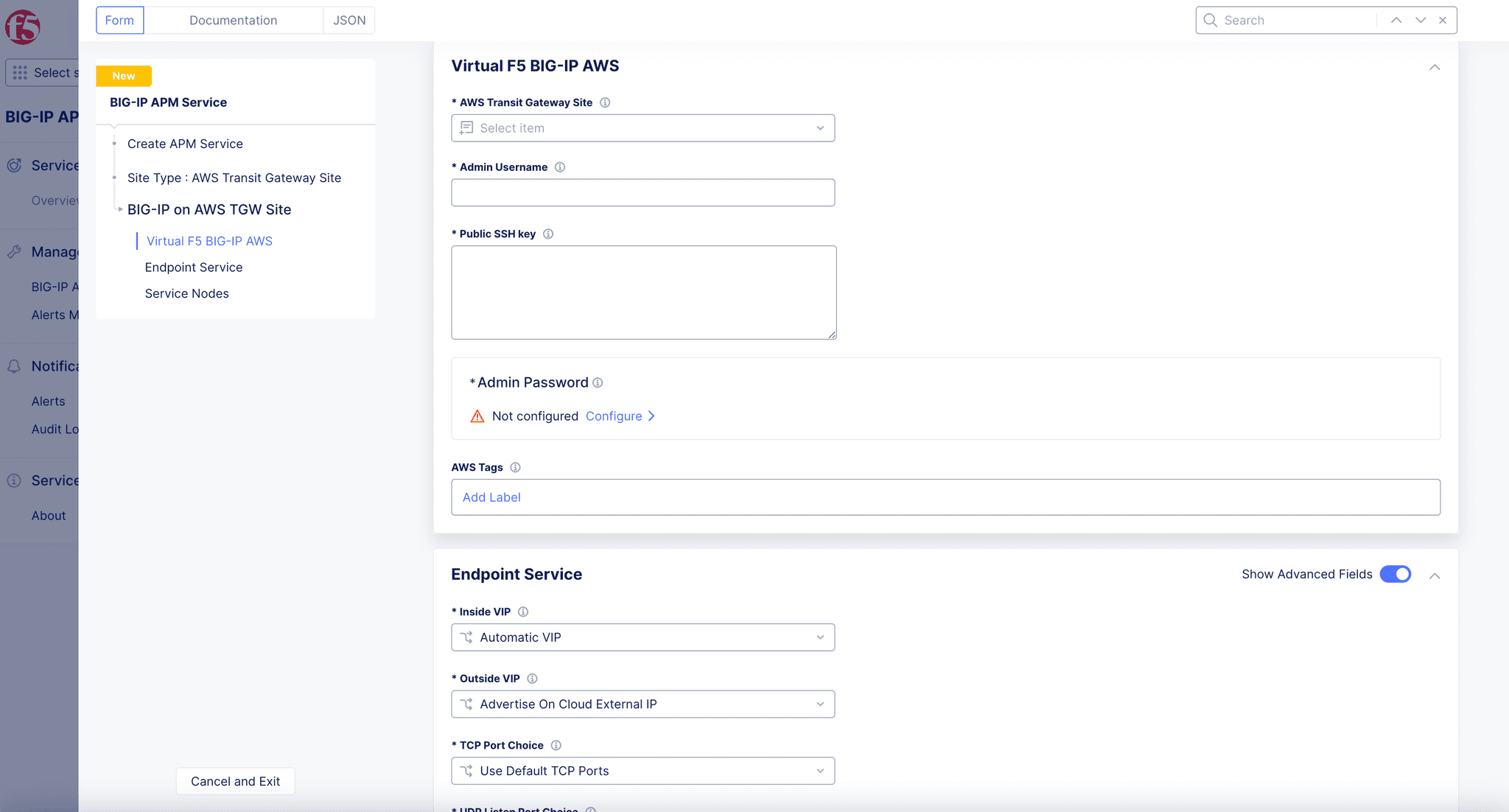Click the Admin Username input field
This screenshot has height=812, width=1509.
point(643,192)
